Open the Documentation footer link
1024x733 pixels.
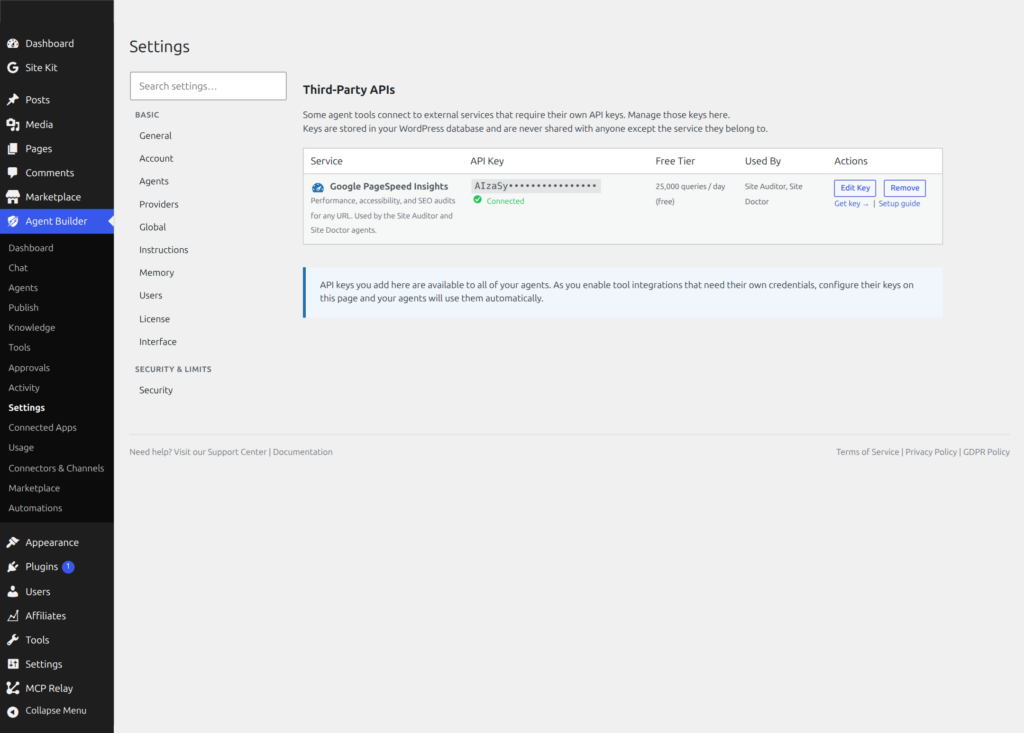302,452
